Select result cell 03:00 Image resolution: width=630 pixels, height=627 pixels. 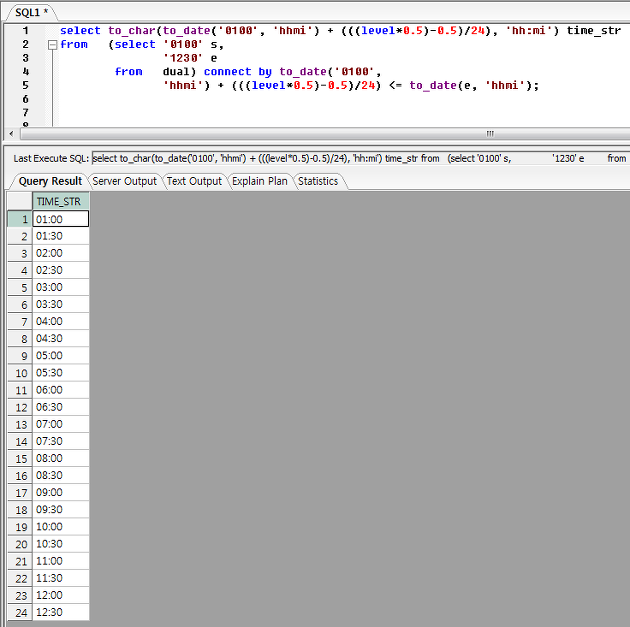(61, 288)
